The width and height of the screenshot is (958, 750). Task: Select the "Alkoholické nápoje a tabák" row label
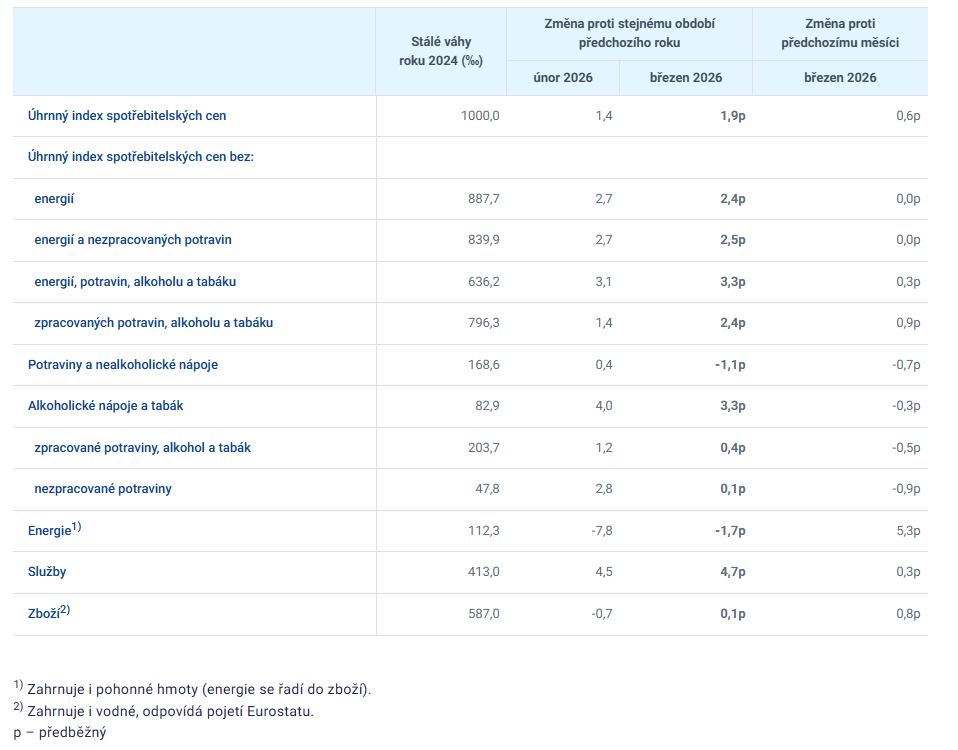click(x=106, y=406)
